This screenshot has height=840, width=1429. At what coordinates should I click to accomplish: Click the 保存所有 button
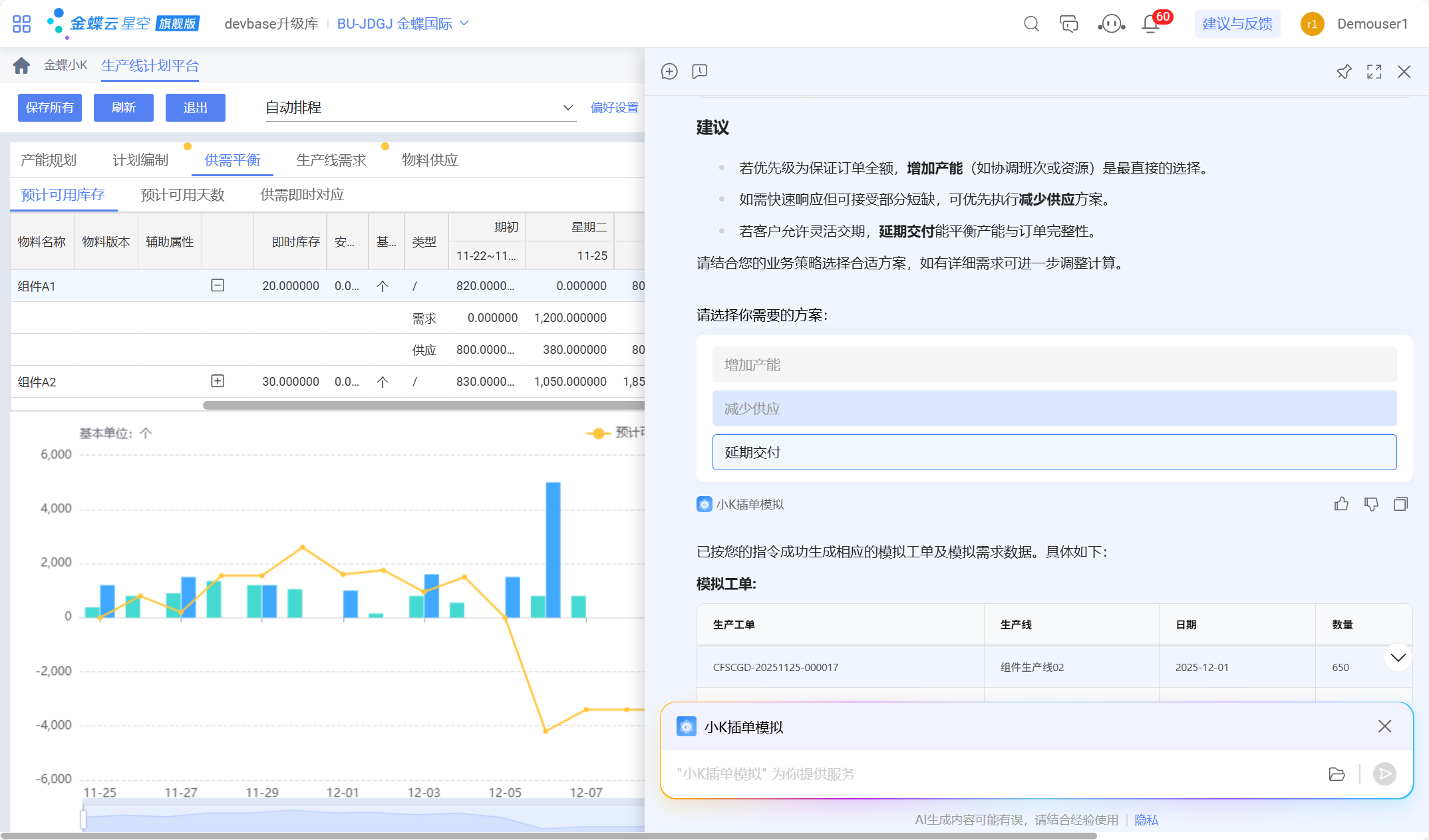(49, 108)
